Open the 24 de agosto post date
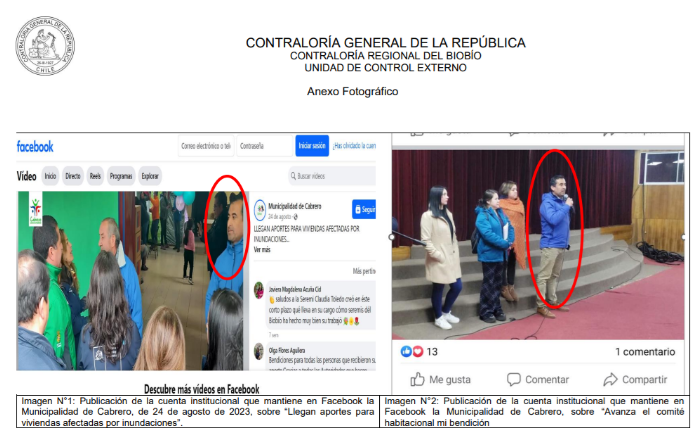 [280, 217]
